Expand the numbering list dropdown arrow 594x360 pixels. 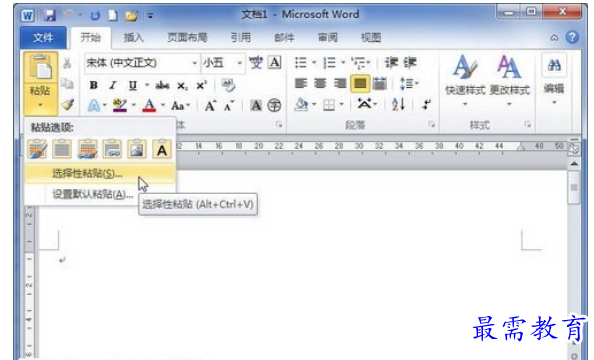pyautogui.click(x=343, y=63)
